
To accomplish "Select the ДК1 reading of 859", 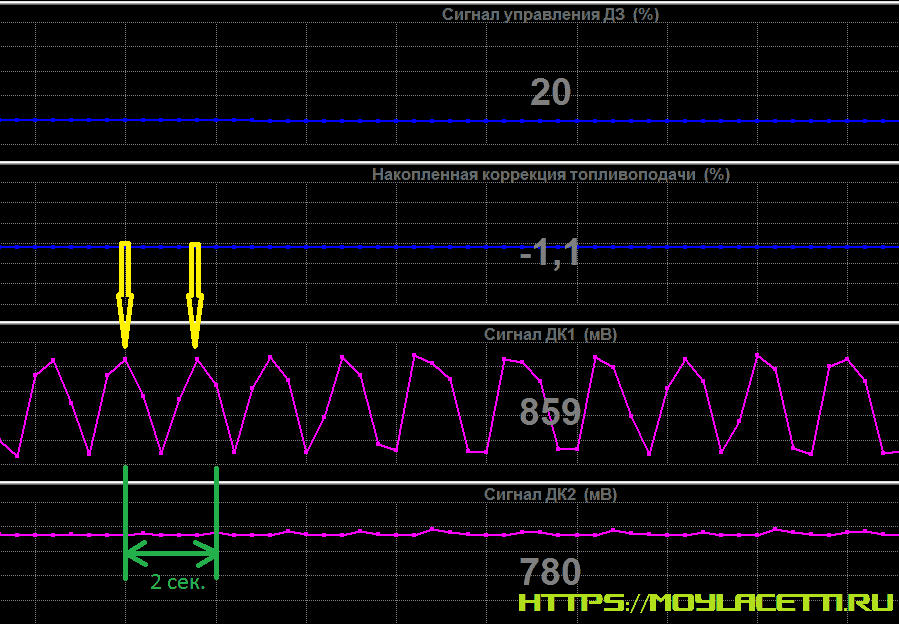I will pos(550,412).
